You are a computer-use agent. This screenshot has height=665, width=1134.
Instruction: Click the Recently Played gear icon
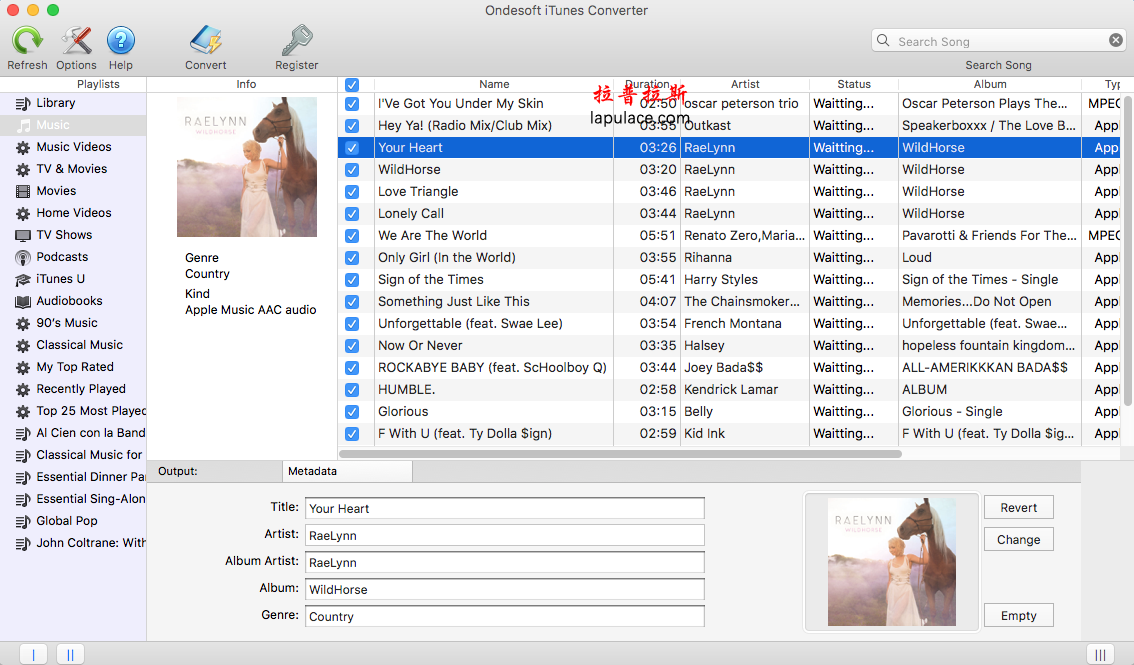pos(23,390)
